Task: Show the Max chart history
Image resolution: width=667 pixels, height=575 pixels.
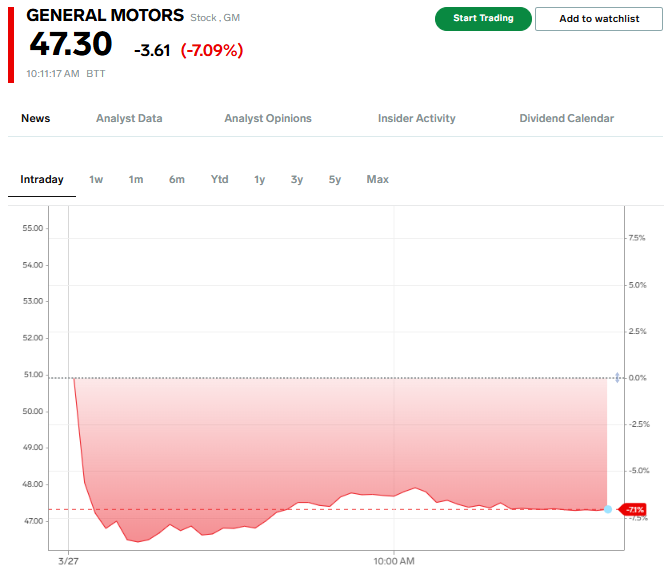Action: pyautogui.click(x=378, y=179)
